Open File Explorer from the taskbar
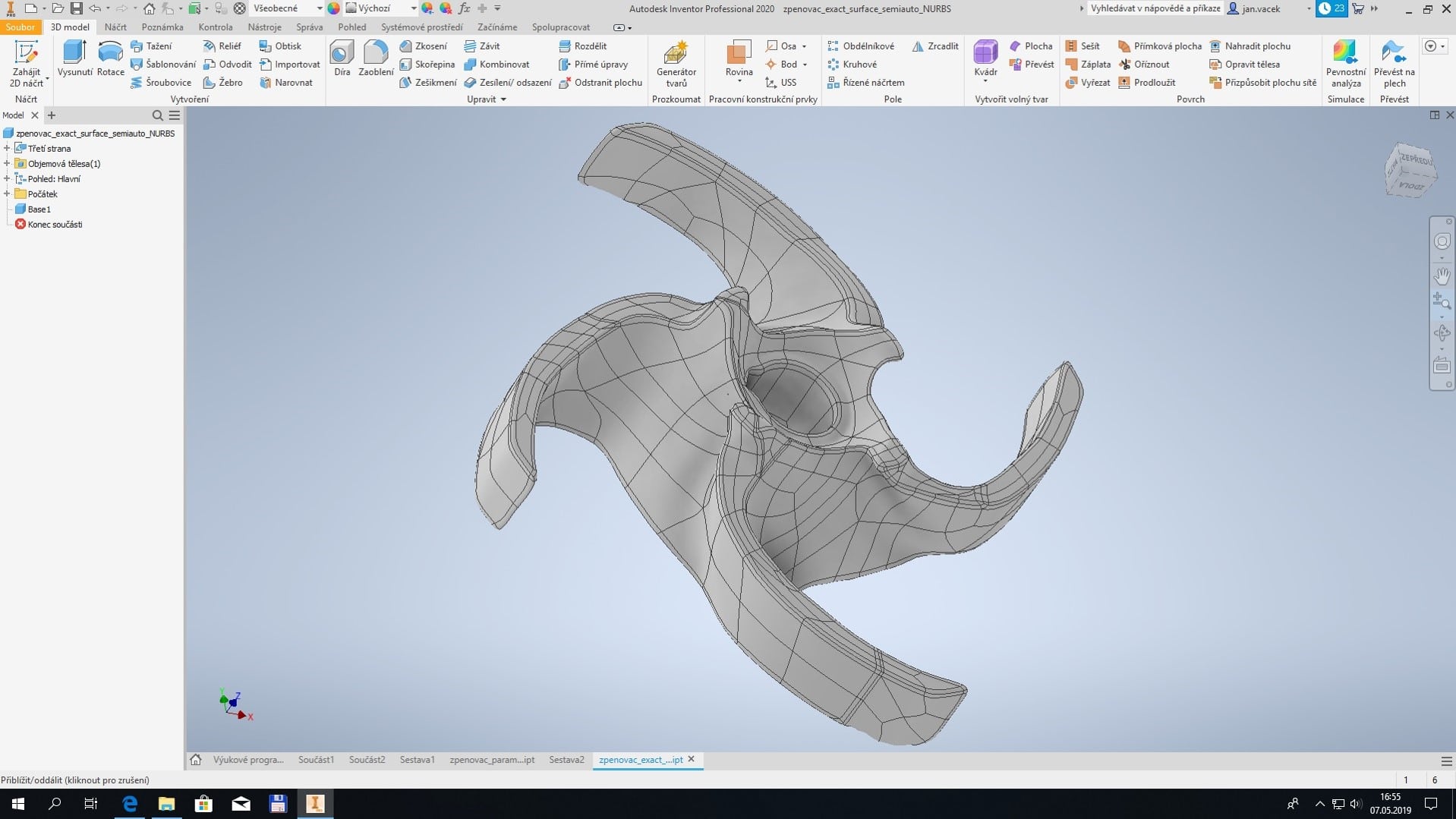 (x=166, y=804)
